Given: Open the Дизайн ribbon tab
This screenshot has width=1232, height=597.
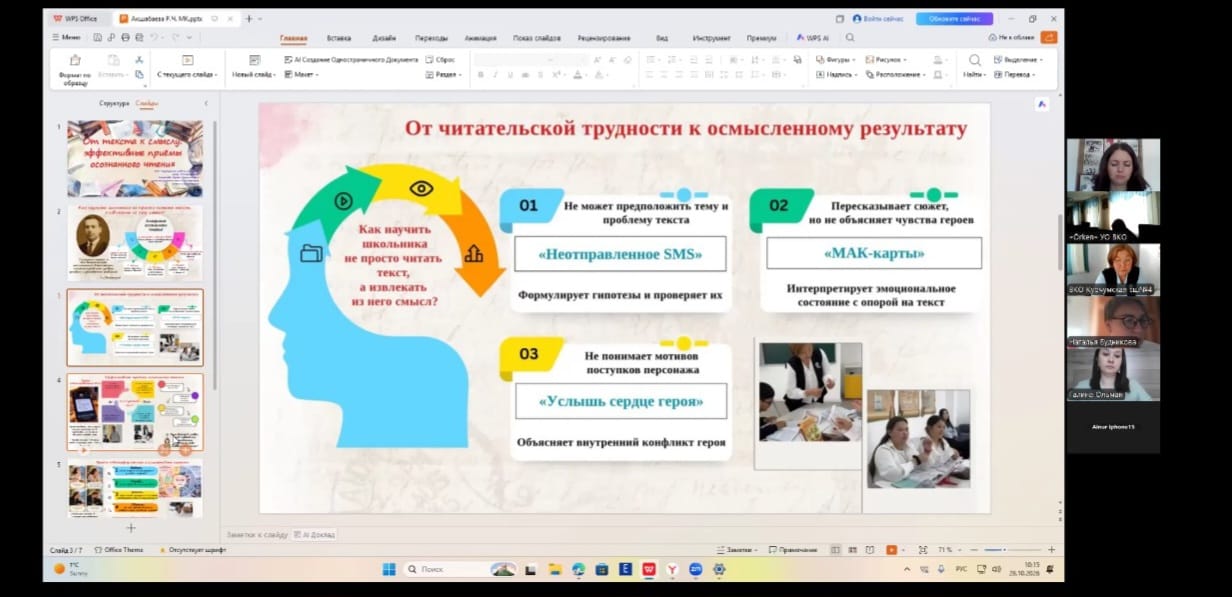Looking at the screenshot, I should pyautogui.click(x=384, y=38).
